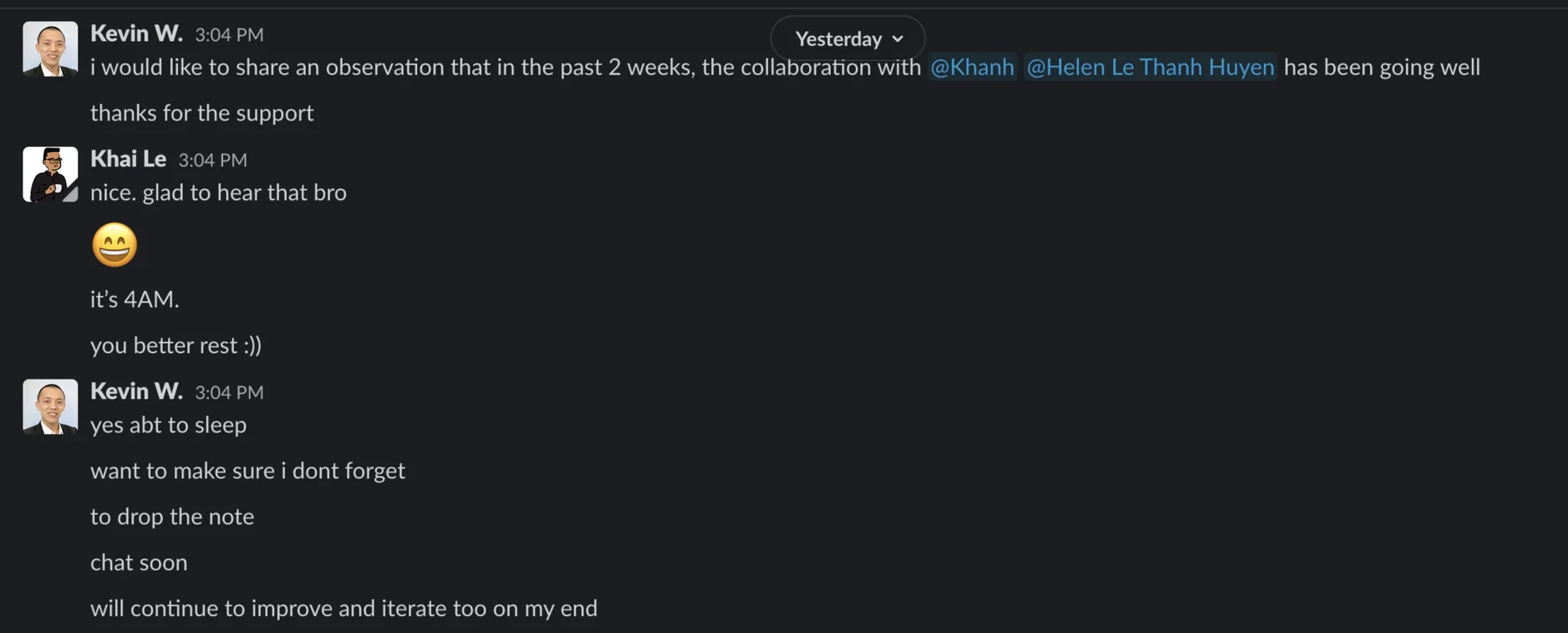Open the @Helen Le Thanh Huyen mention

click(x=1150, y=67)
